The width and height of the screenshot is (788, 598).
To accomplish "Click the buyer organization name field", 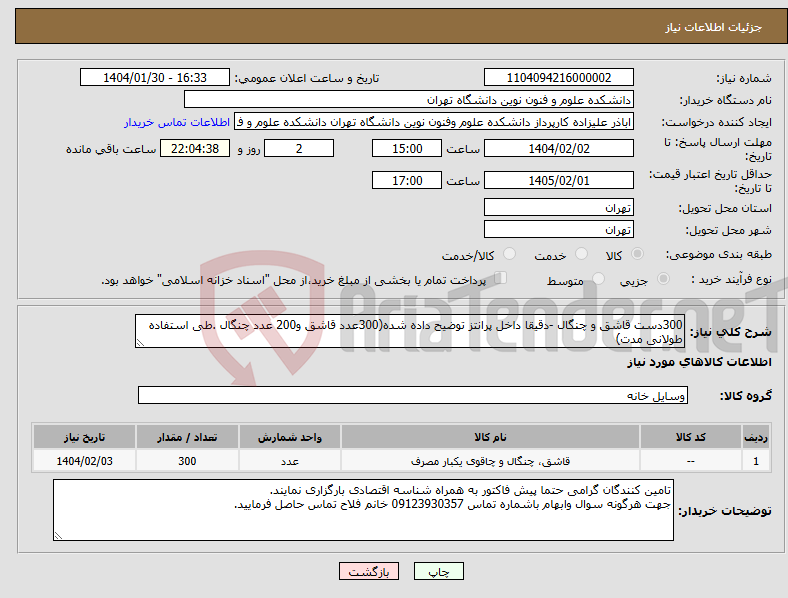I will click(409, 99).
